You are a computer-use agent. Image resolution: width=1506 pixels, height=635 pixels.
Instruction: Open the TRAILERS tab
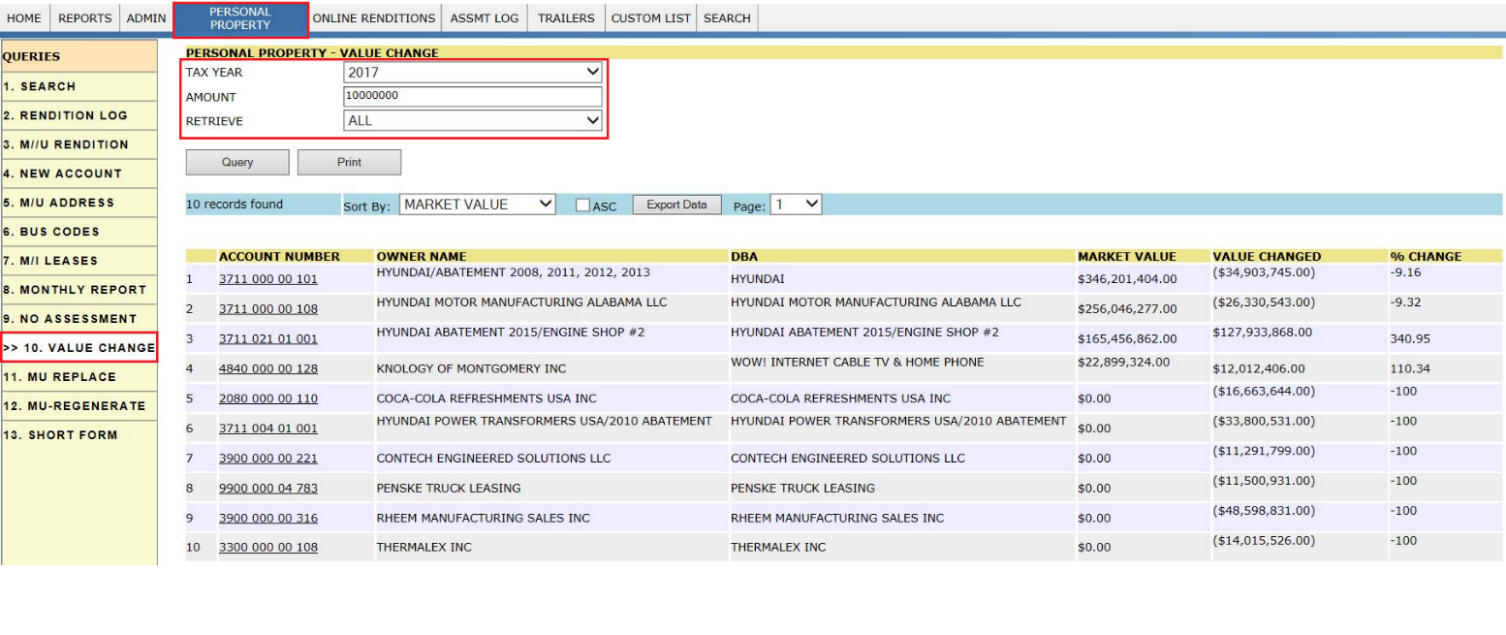click(x=566, y=18)
